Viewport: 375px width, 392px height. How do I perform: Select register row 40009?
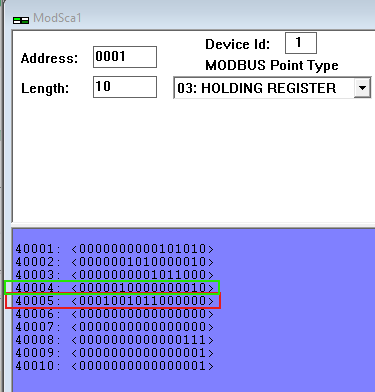click(x=114, y=353)
